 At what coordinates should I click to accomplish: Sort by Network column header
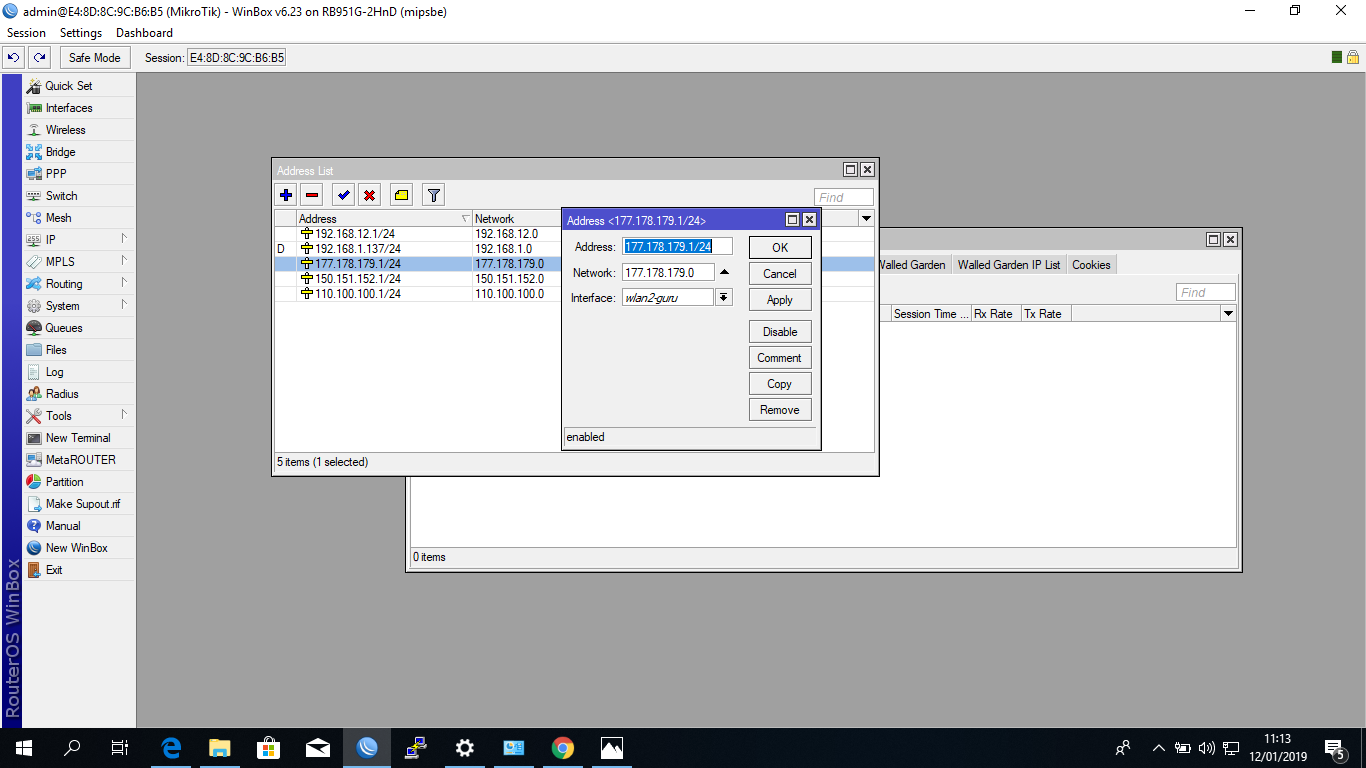[516, 218]
